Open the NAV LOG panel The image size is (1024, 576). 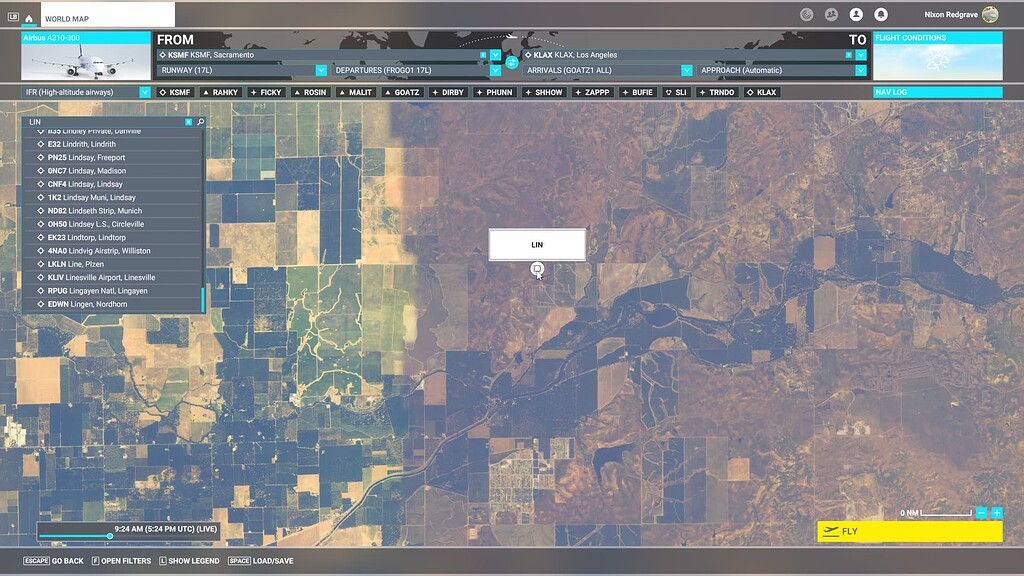pyautogui.click(x=938, y=91)
